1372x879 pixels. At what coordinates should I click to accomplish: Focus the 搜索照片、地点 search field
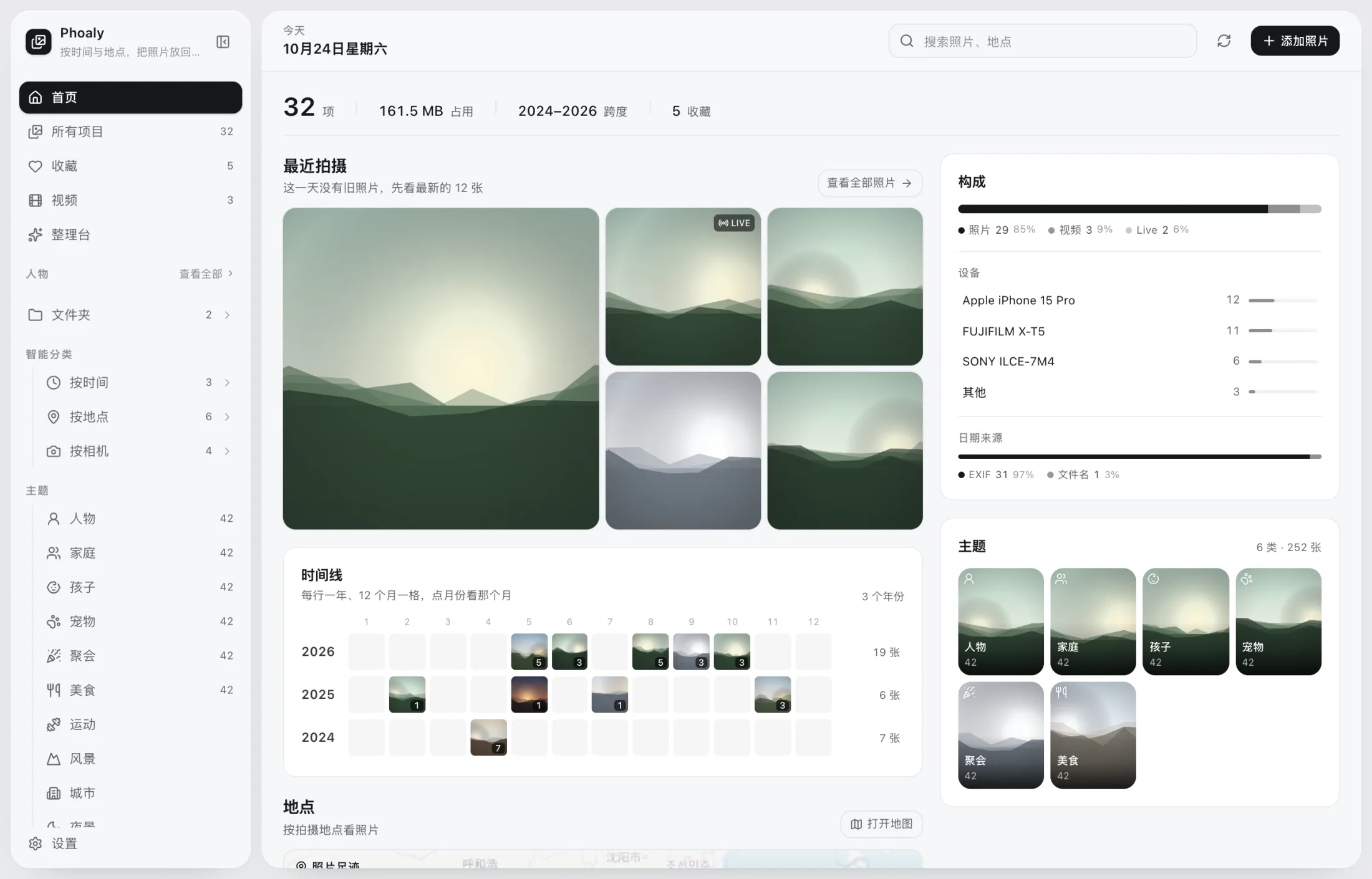1042,41
